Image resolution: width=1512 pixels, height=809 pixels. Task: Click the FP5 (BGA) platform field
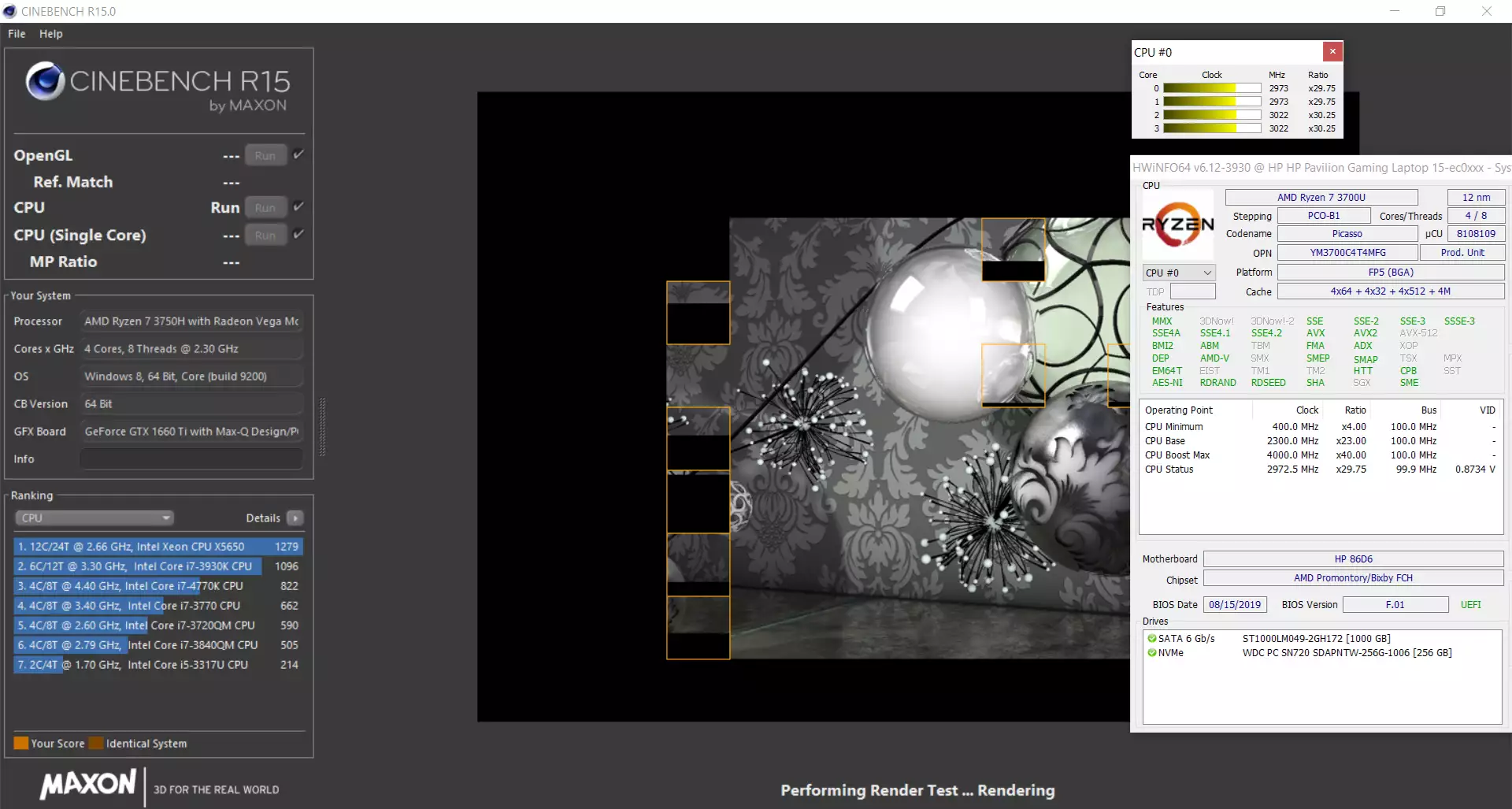(1391, 273)
